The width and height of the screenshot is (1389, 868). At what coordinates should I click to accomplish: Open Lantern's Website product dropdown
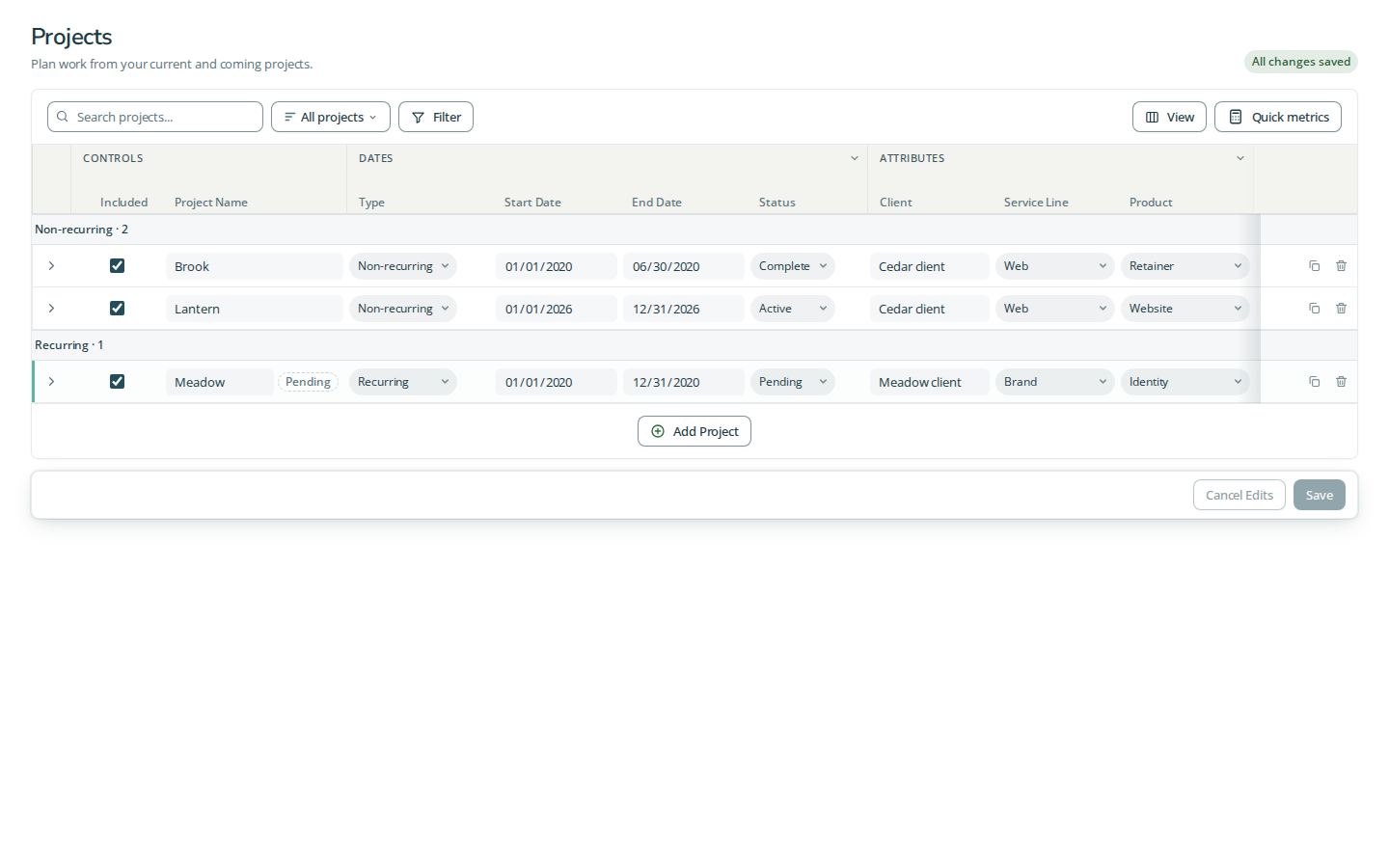click(x=1185, y=309)
